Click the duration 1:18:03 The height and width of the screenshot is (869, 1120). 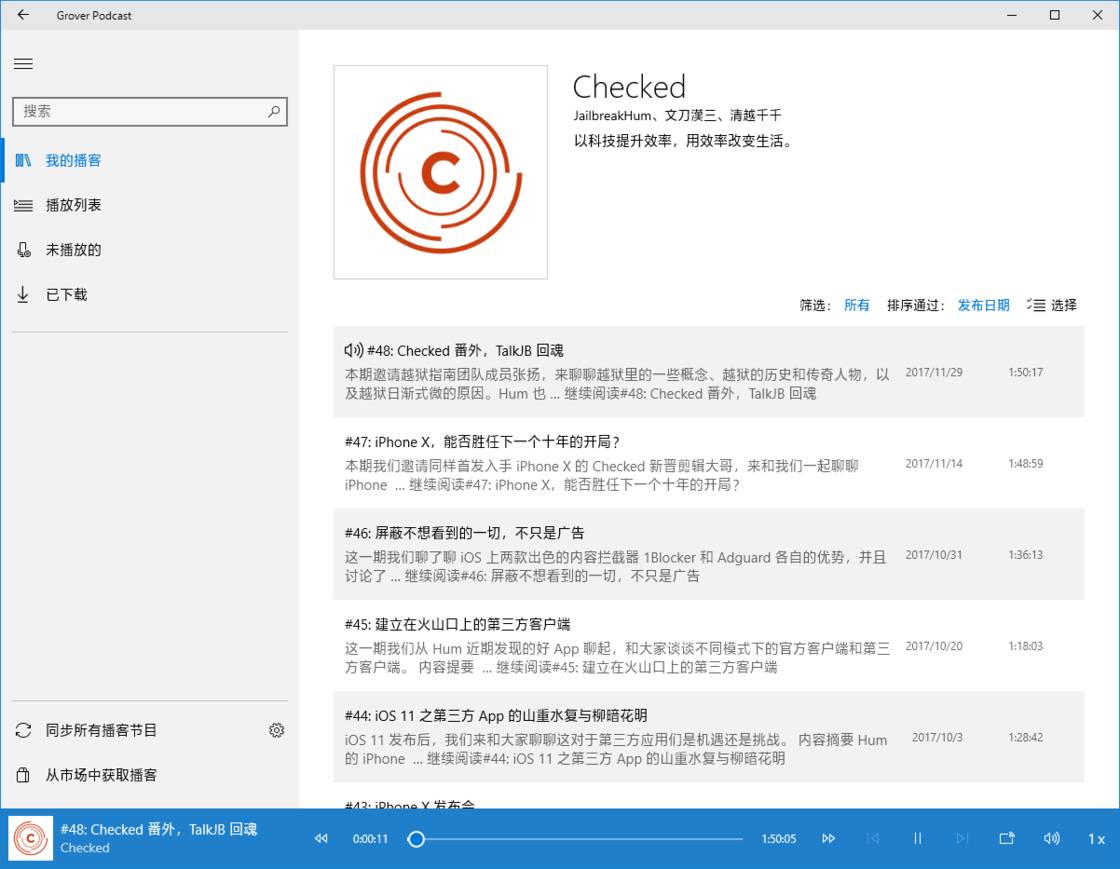click(1025, 647)
